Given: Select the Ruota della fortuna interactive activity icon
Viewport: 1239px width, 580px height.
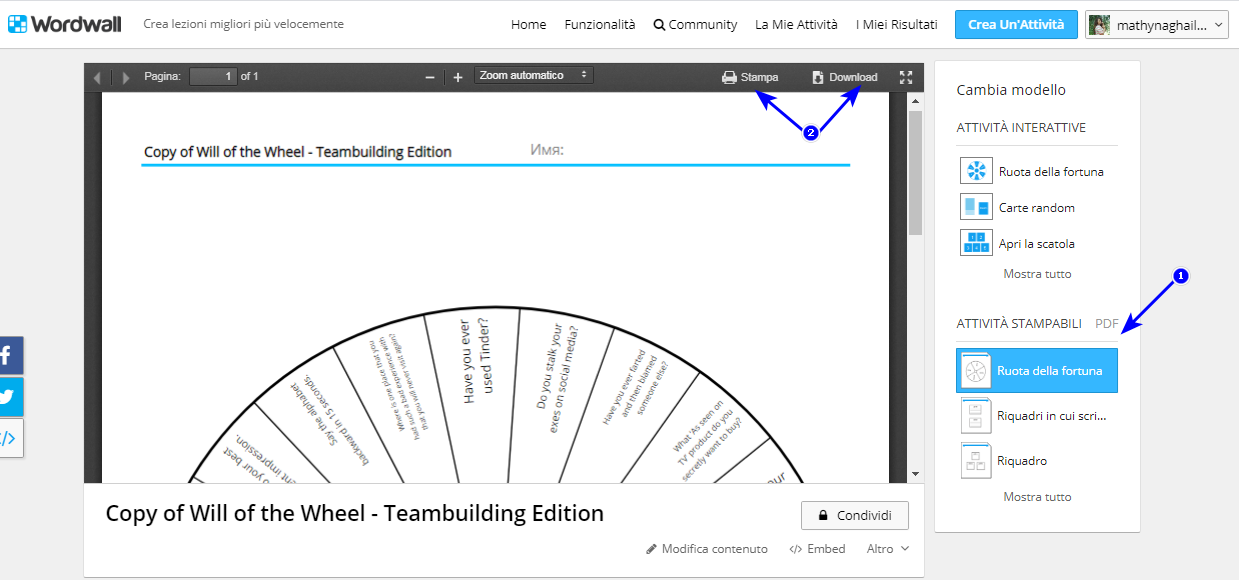Looking at the screenshot, I should click(975, 170).
